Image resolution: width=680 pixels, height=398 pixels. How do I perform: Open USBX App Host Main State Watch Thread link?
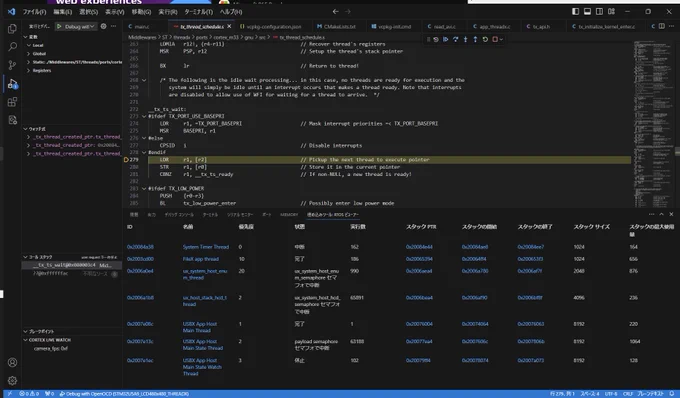202,367
